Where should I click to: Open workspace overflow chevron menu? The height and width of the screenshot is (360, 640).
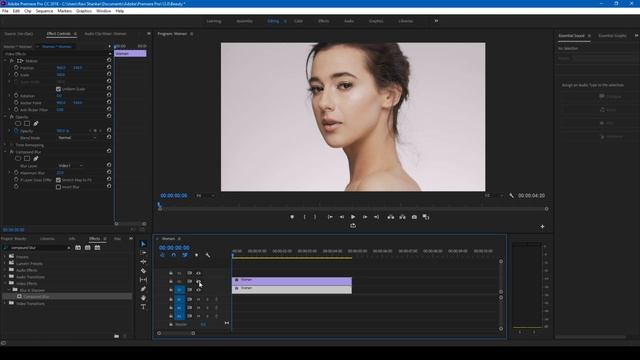coord(436,21)
